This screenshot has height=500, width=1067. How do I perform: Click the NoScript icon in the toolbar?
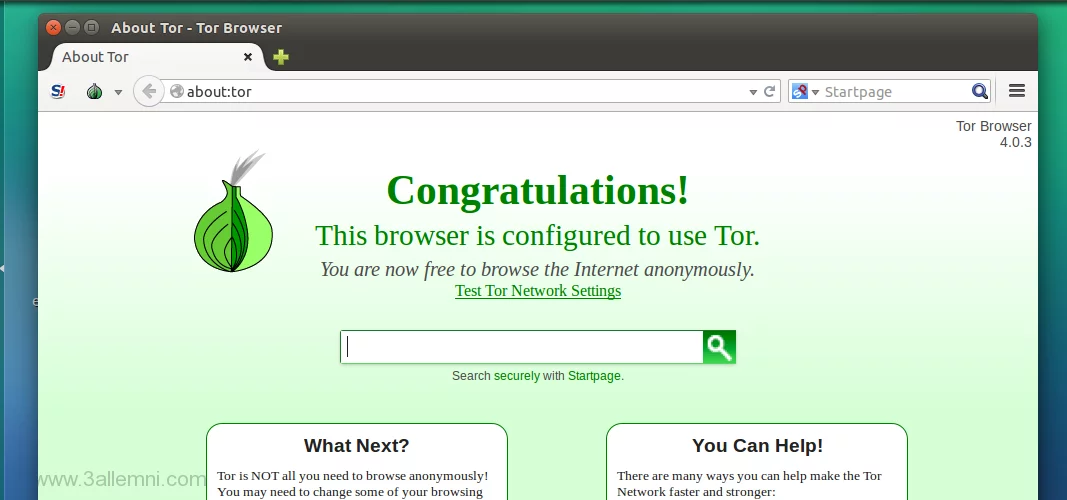(58, 92)
